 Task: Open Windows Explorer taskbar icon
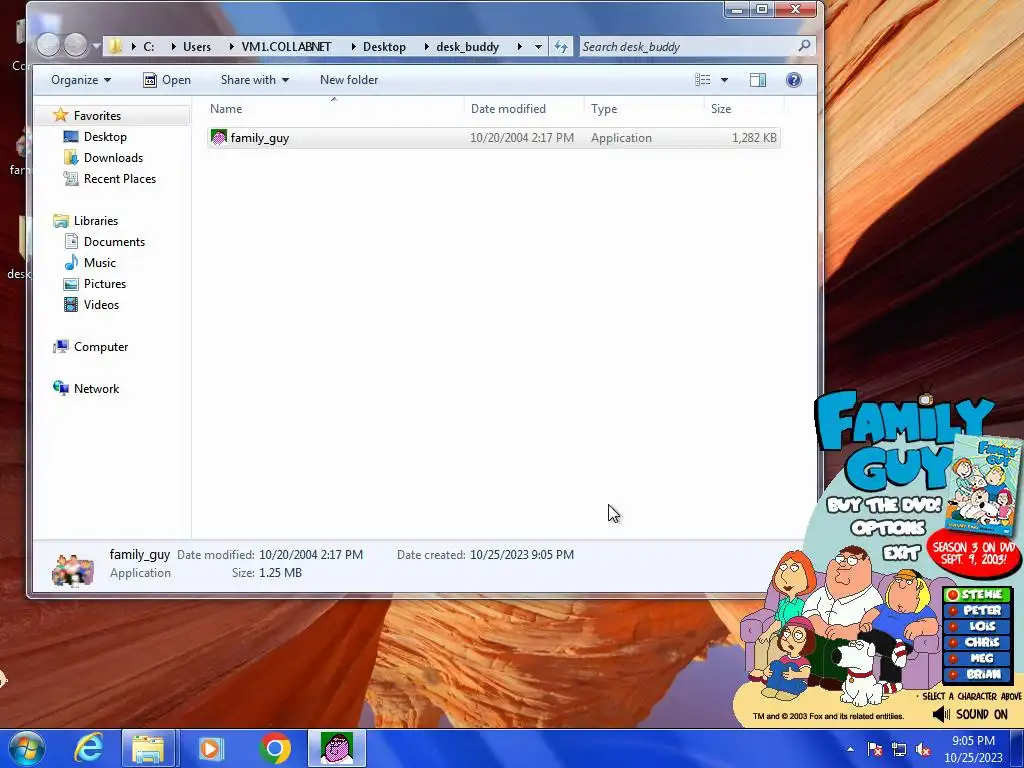tap(148, 748)
